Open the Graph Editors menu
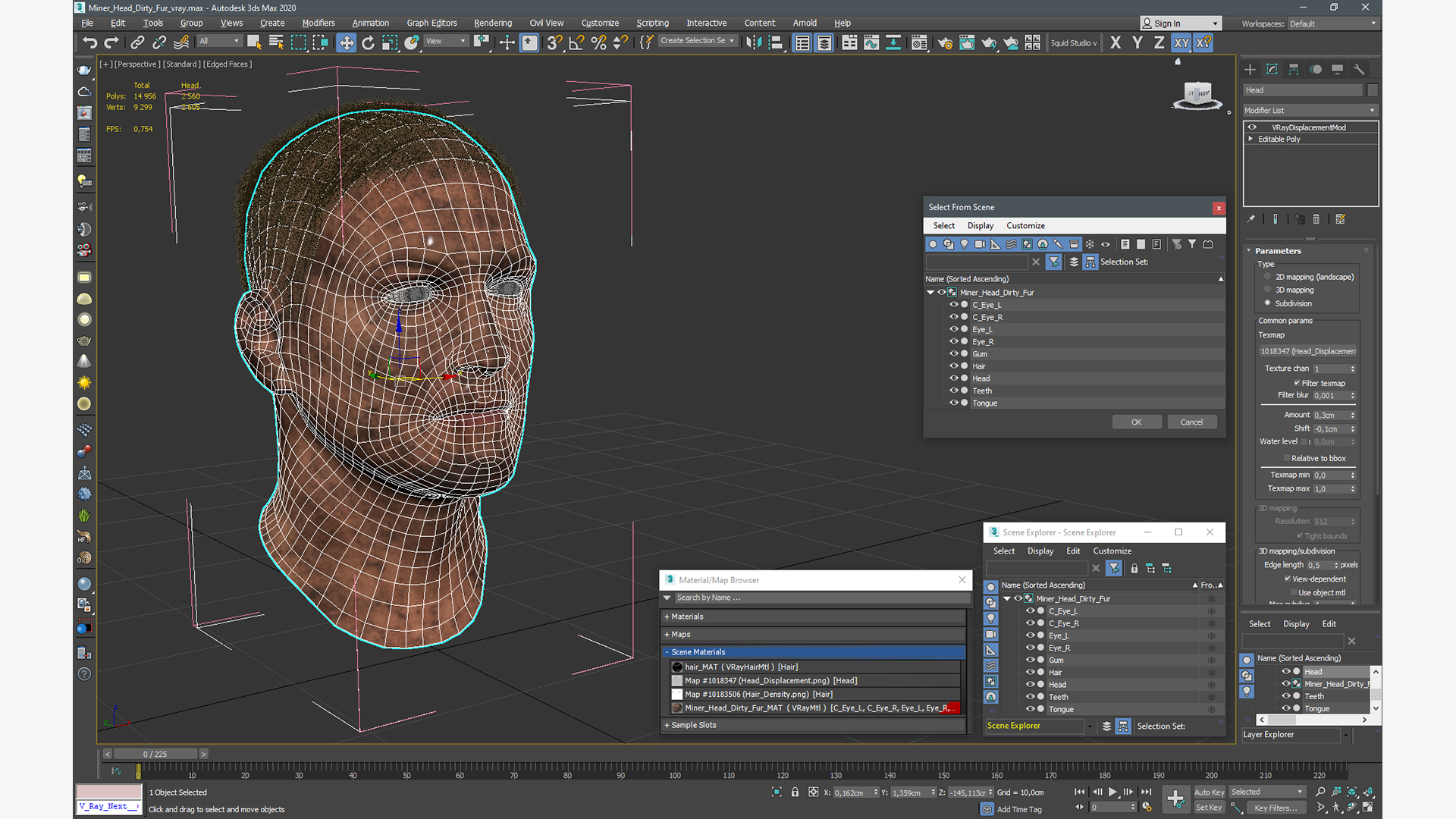The height and width of the screenshot is (819, 1456). [431, 23]
